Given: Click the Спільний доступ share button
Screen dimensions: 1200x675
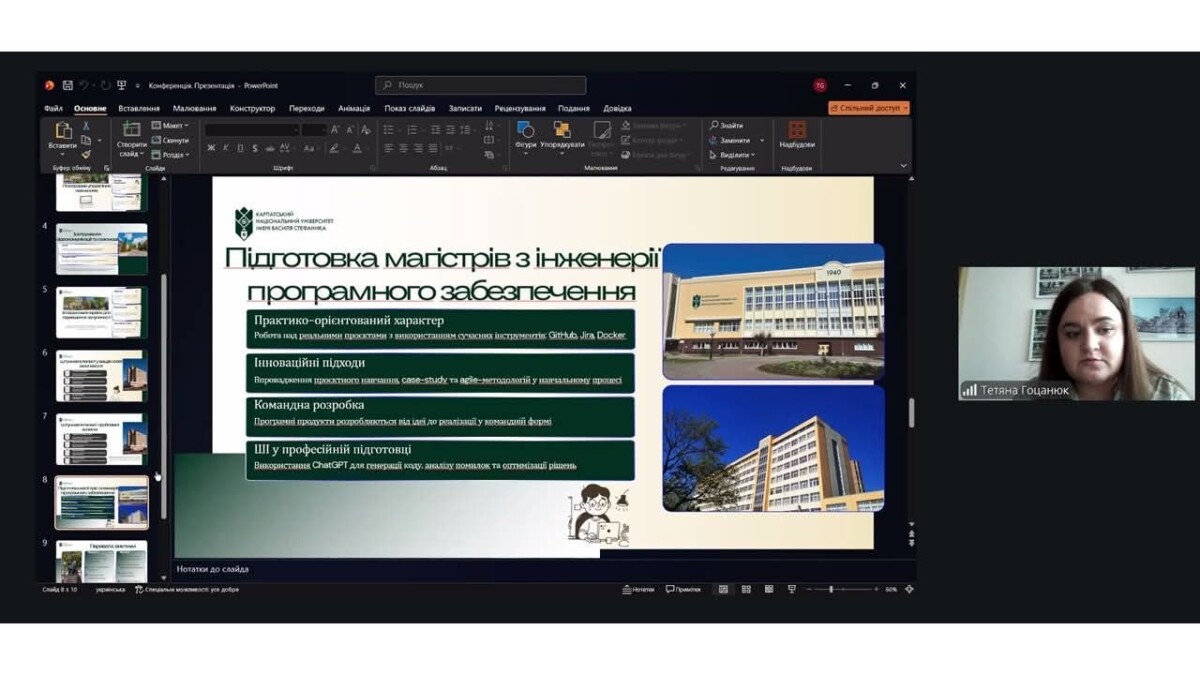Looking at the screenshot, I should coord(868,108).
